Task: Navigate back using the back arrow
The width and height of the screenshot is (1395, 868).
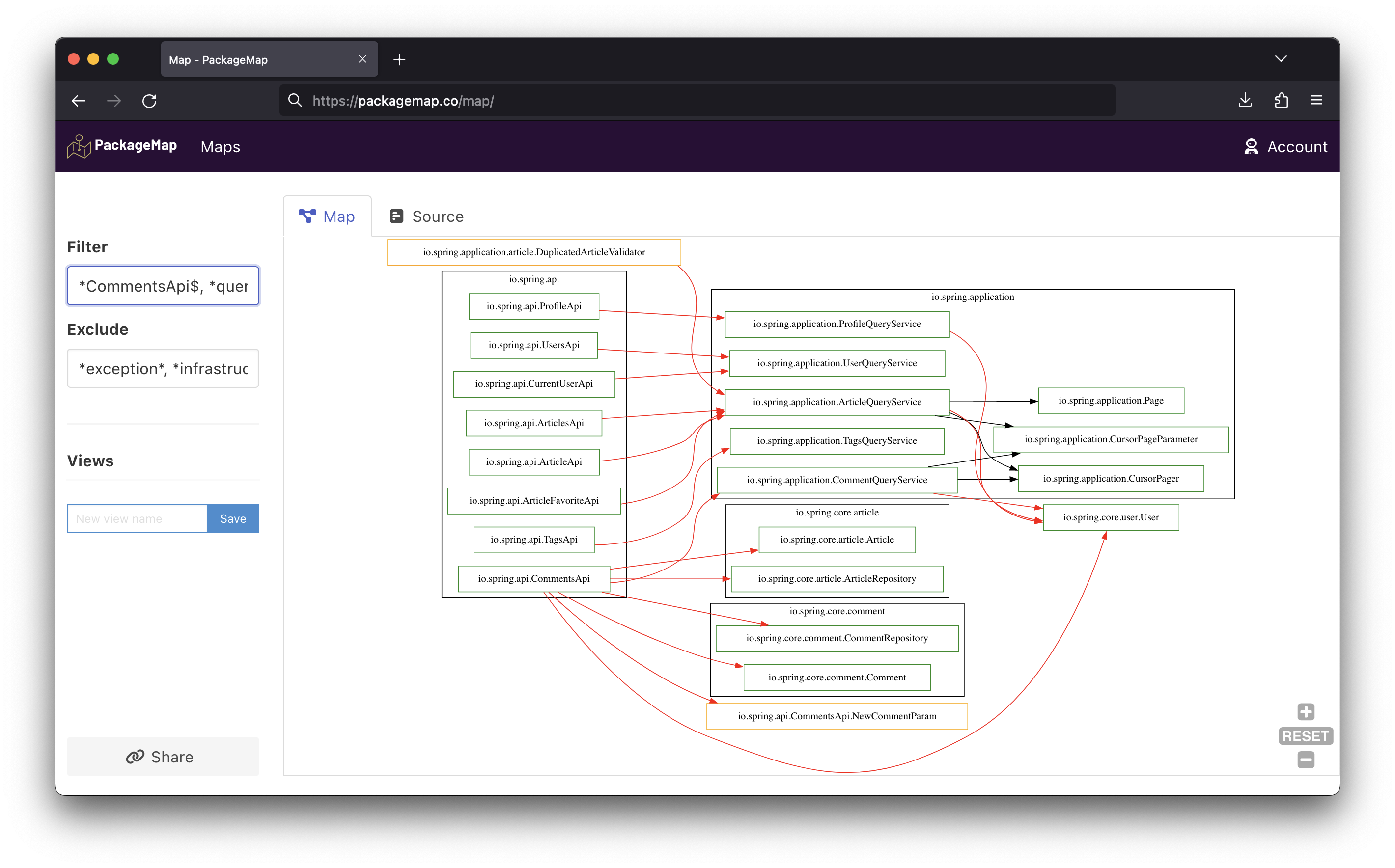Action: click(x=79, y=101)
